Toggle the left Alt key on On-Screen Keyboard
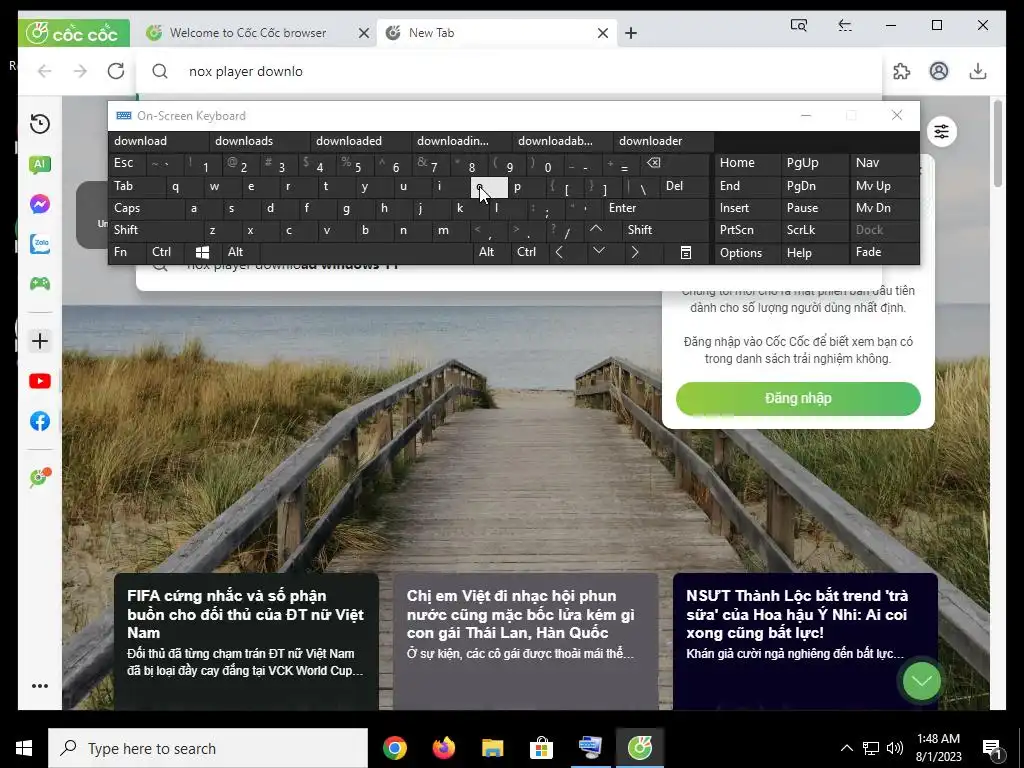Screen dimensions: 1024x768 pos(240,252)
